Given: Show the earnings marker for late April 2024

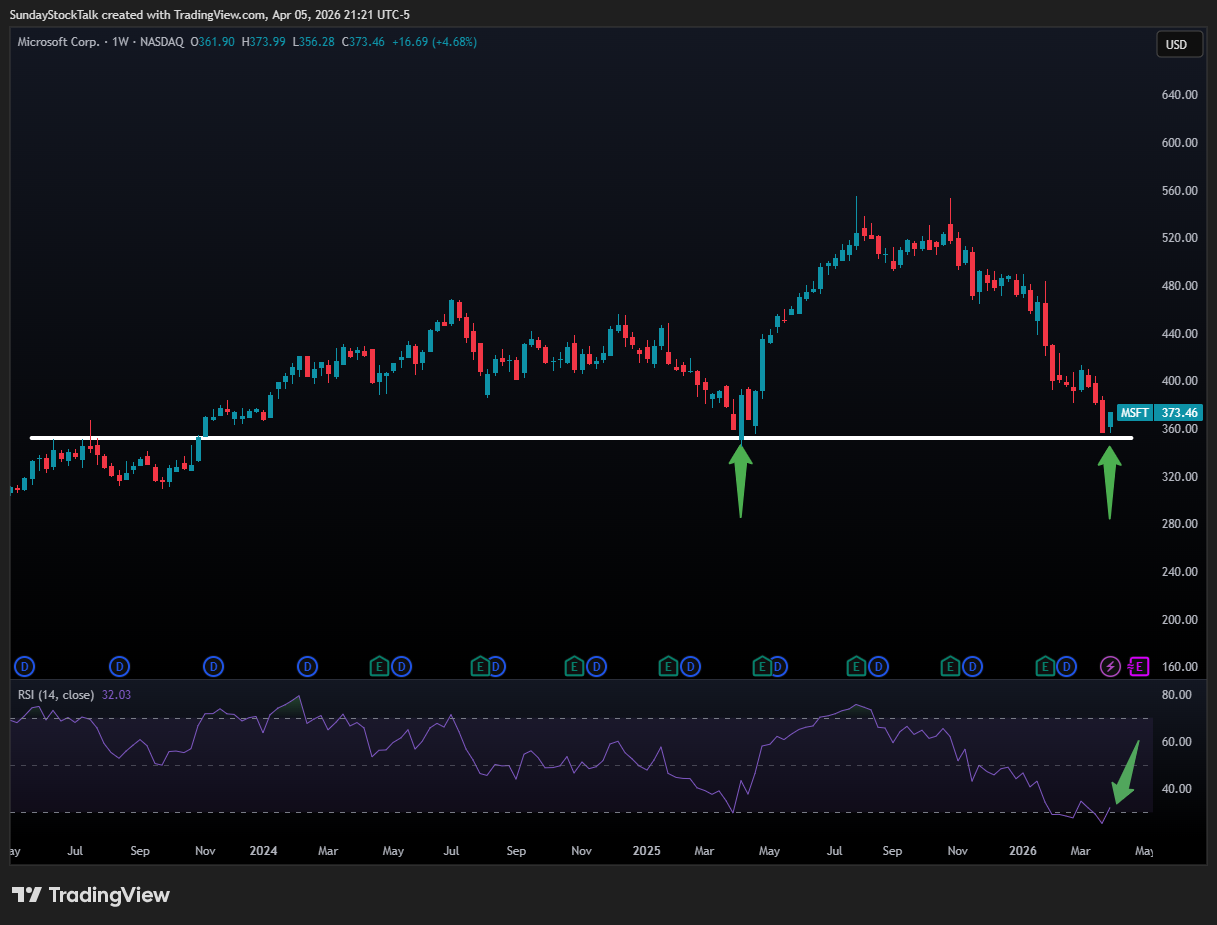Looking at the screenshot, I should pyautogui.click(x=380, y=666).
